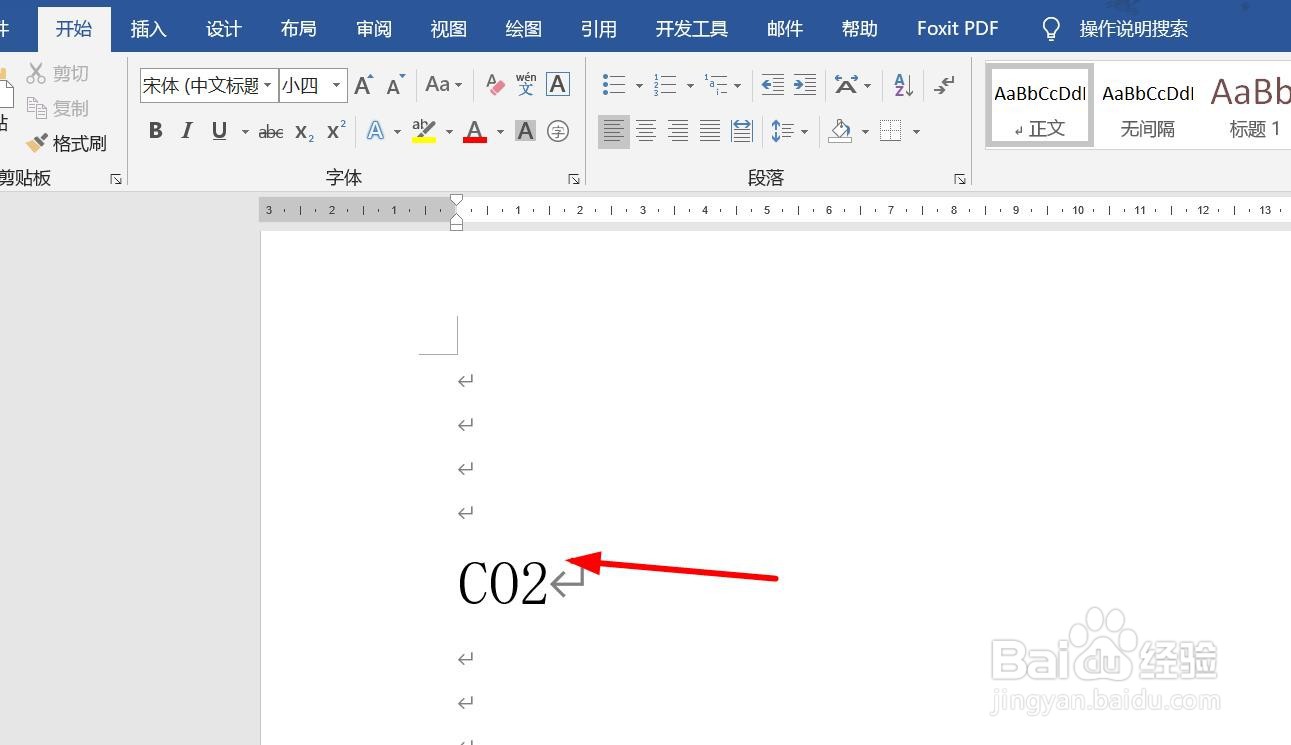Click the numbering list icon

665,85
